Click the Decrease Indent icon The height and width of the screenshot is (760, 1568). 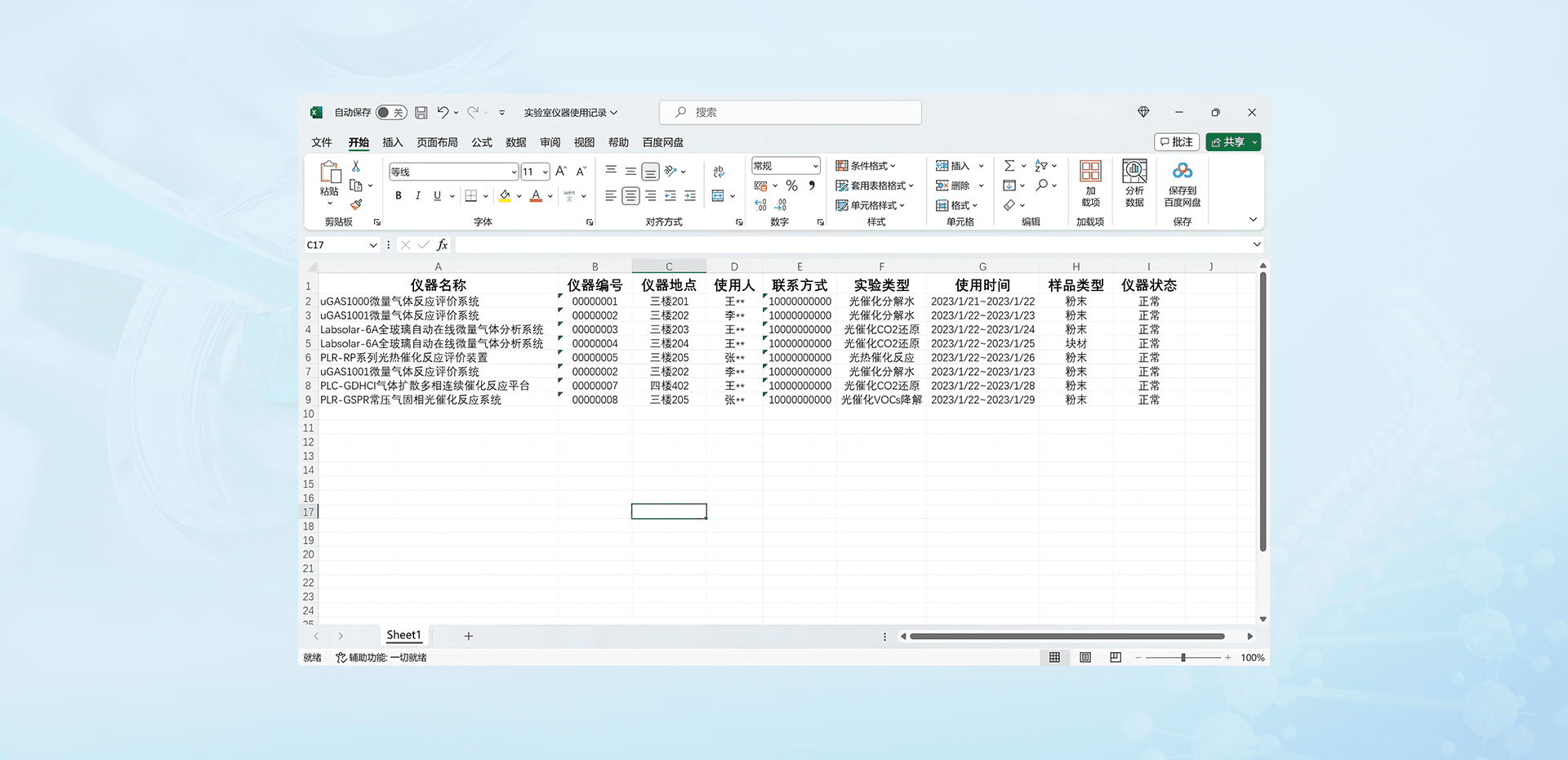670,196
